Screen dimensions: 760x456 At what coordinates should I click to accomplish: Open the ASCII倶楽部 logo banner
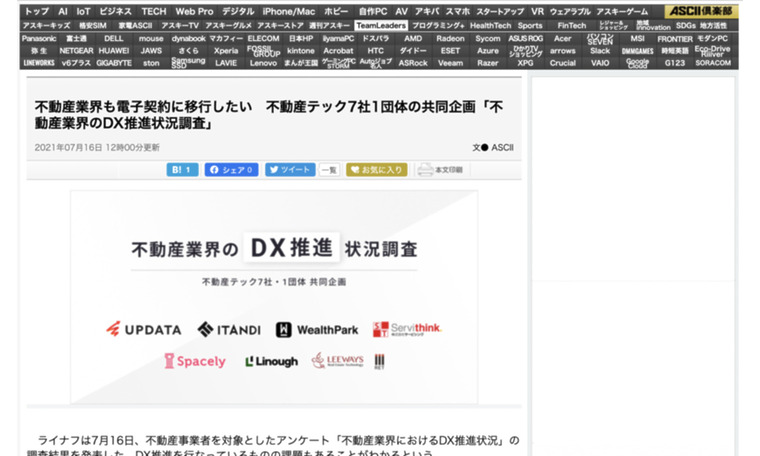pos(702,11)
